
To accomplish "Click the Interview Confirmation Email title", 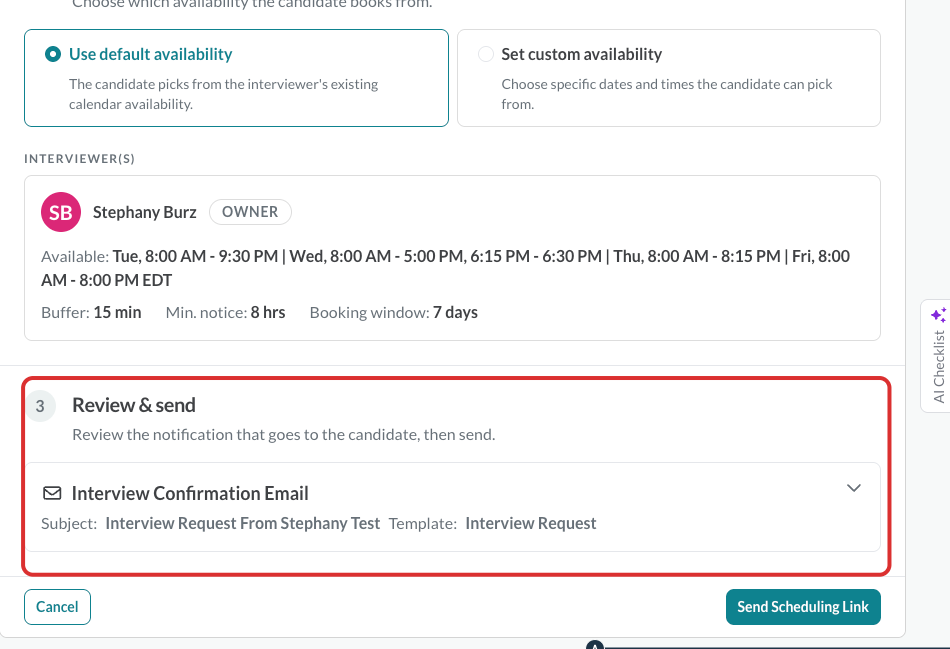I will 190,493.
